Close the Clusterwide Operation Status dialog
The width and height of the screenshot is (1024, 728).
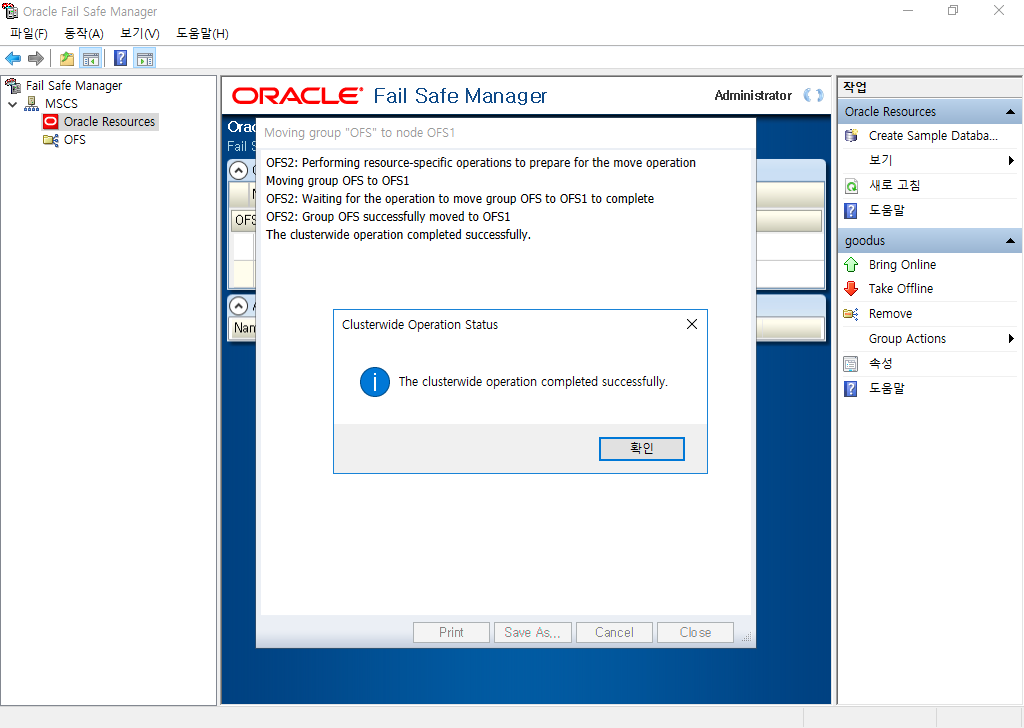[692, 324]
